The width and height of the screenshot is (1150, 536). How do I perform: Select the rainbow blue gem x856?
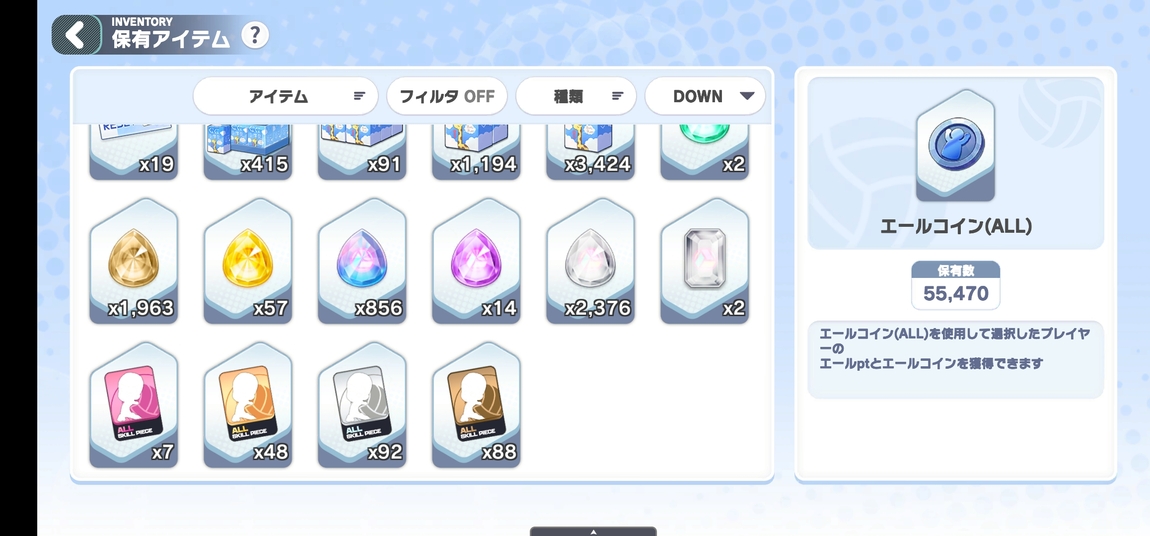tap(362, 261)
